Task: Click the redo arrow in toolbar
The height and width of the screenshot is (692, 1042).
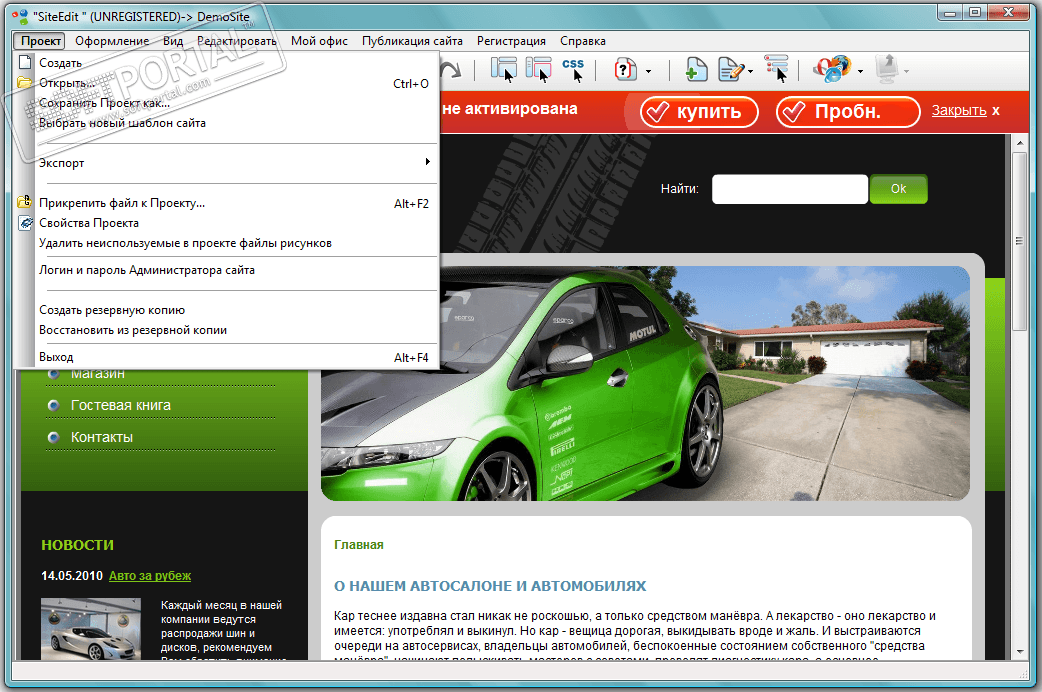Action: click(450, 69)
